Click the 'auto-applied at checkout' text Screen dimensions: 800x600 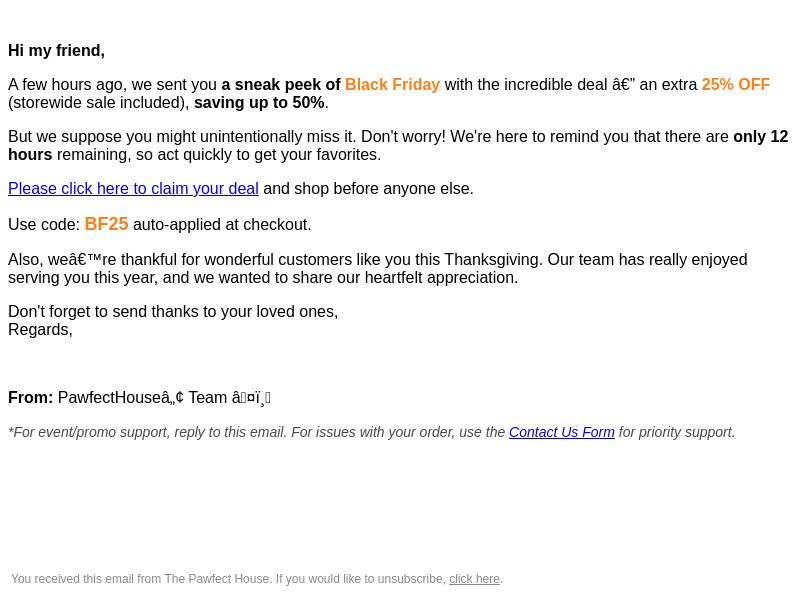point(222,224)
